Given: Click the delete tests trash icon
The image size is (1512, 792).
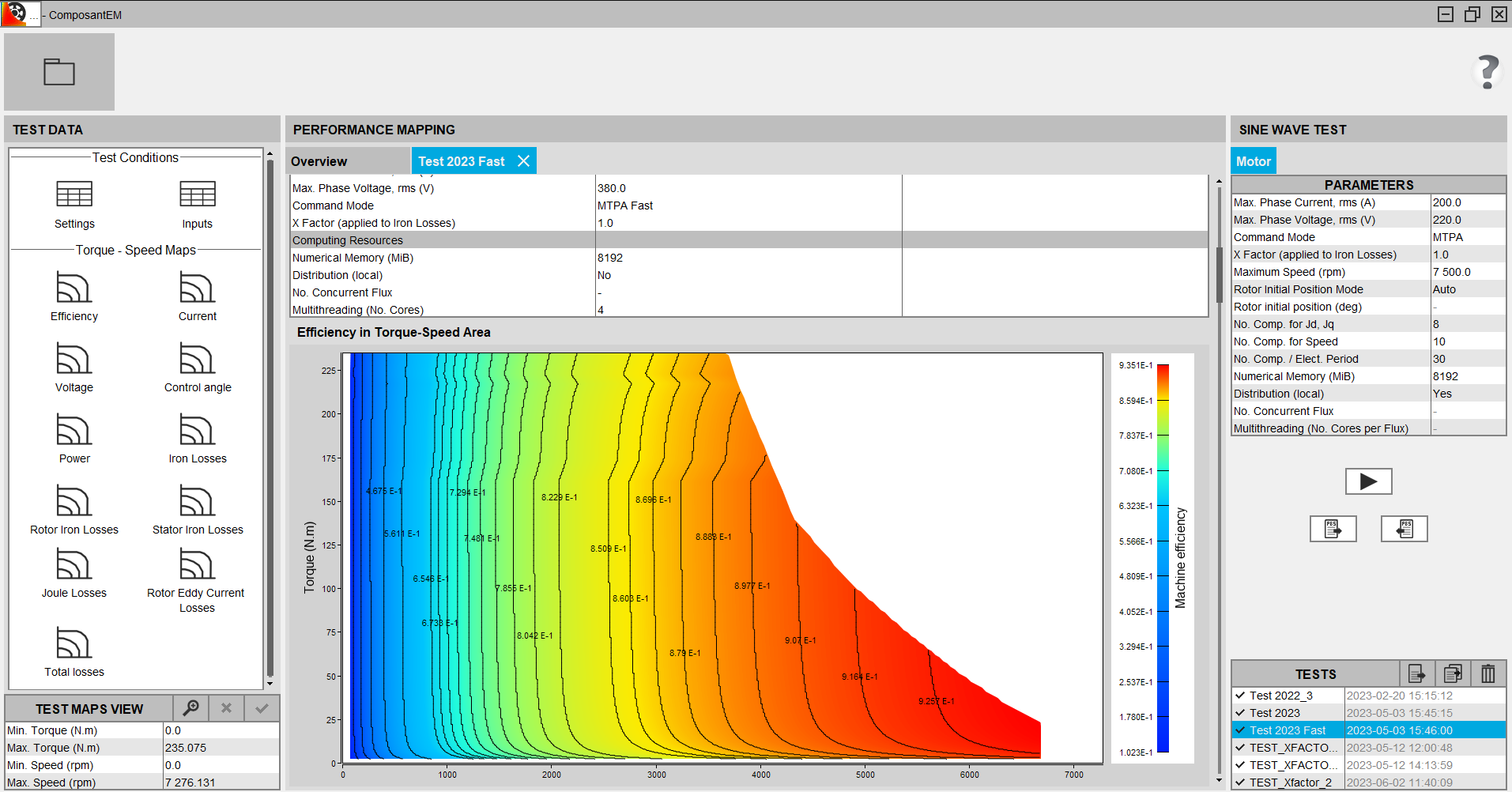Looking at the screenshot, I should pyautogui.click(x=1487, y=673).
